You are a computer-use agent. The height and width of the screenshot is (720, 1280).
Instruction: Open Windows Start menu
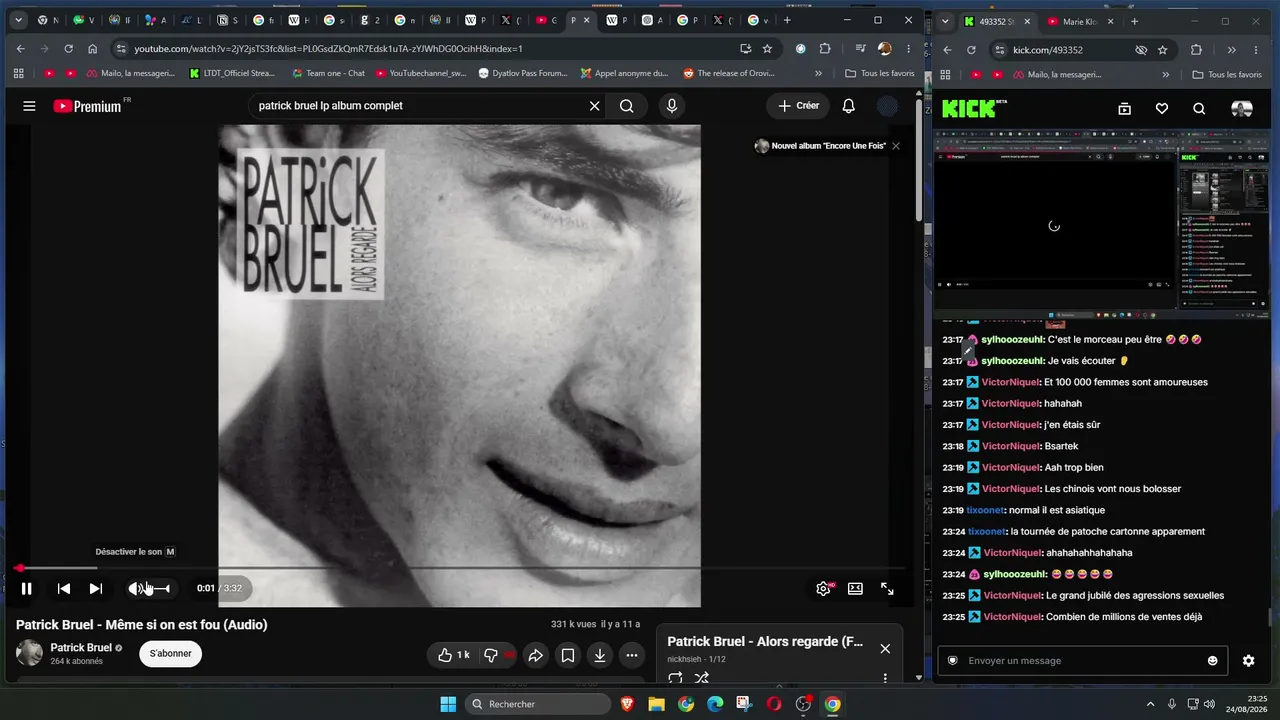[448, 704]
